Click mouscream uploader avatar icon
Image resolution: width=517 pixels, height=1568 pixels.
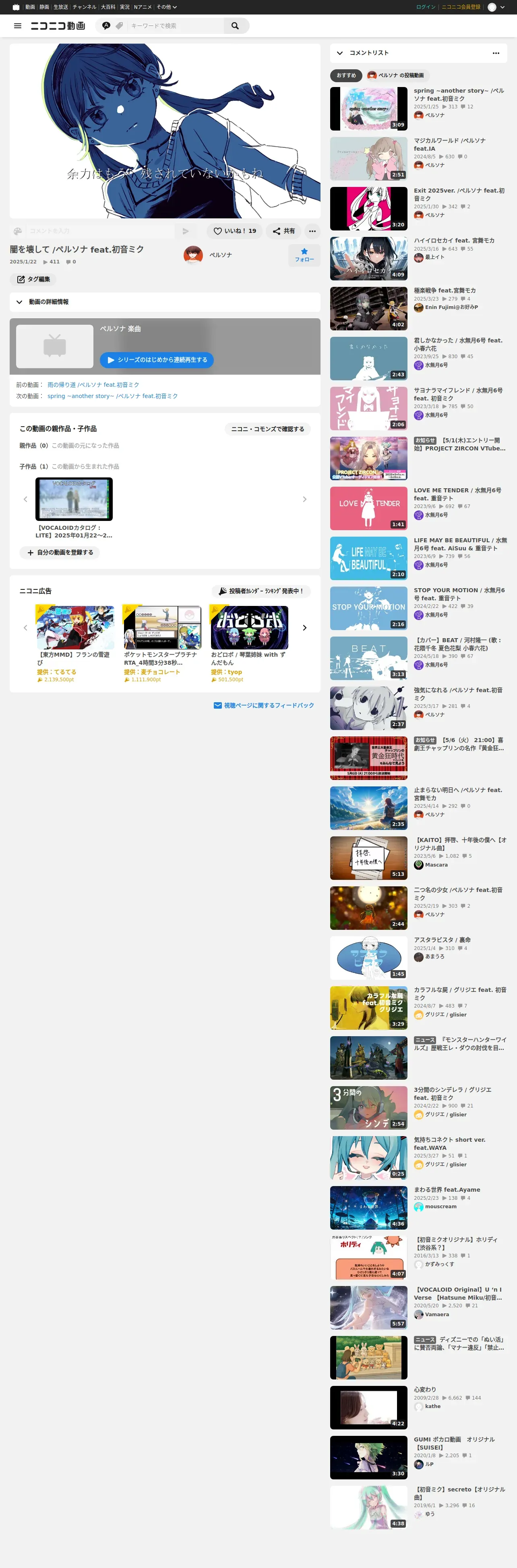(418, 1207)
